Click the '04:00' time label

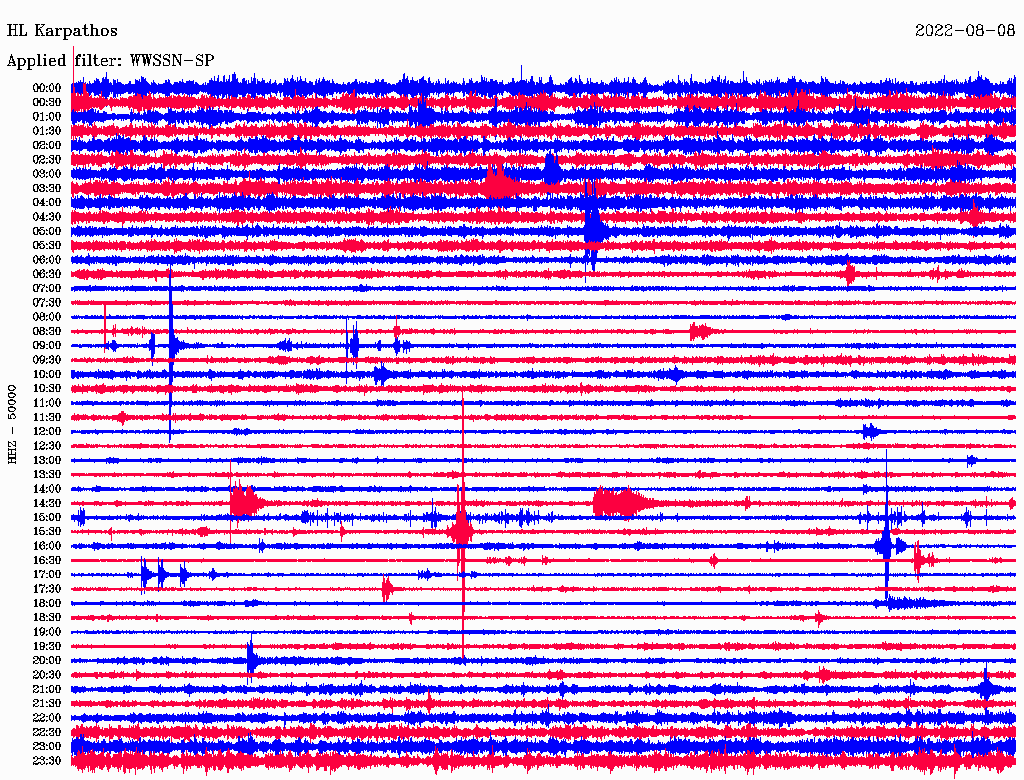coord(47,203)
